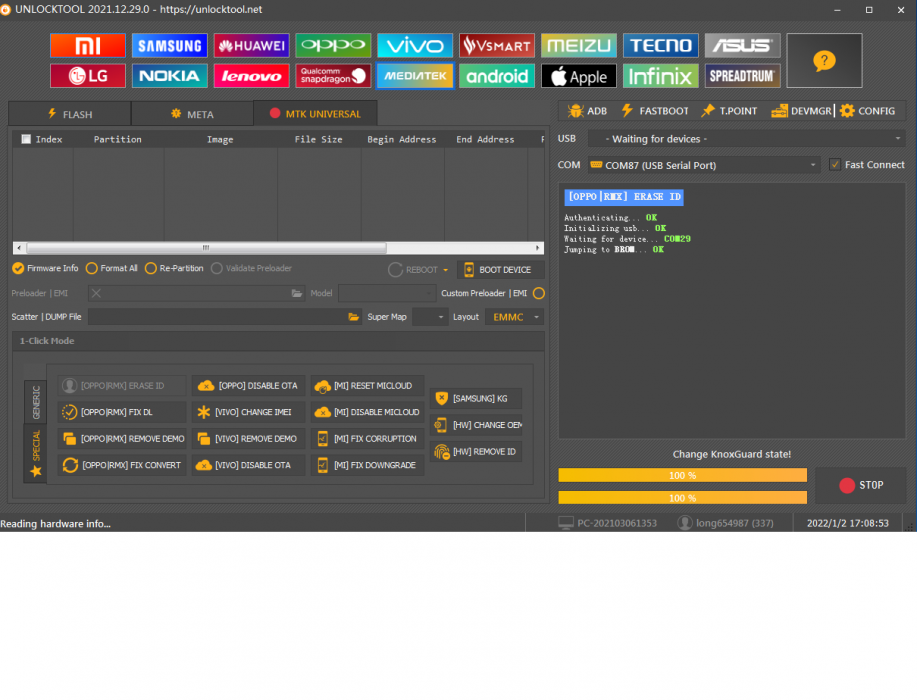Open the Layout EMMC dropdown
The height and width of the screenshot is (700, 917).
pyautogui.click(x=514, y=317)
